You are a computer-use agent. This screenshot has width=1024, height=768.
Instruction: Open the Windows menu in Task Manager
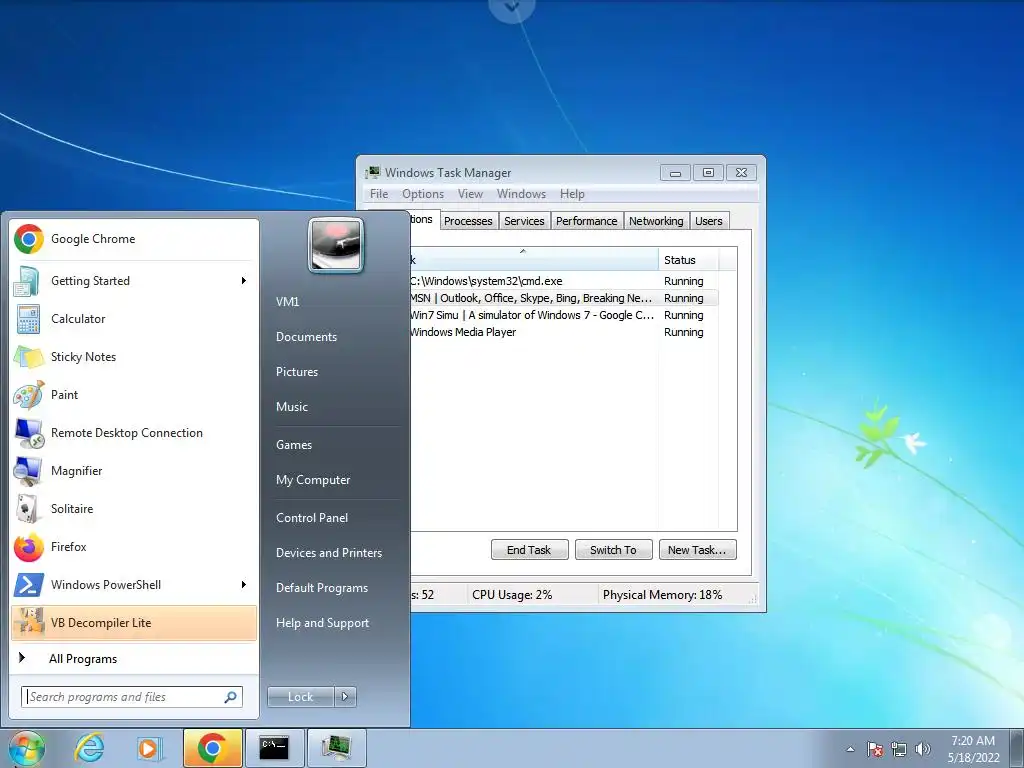point(521,194)
